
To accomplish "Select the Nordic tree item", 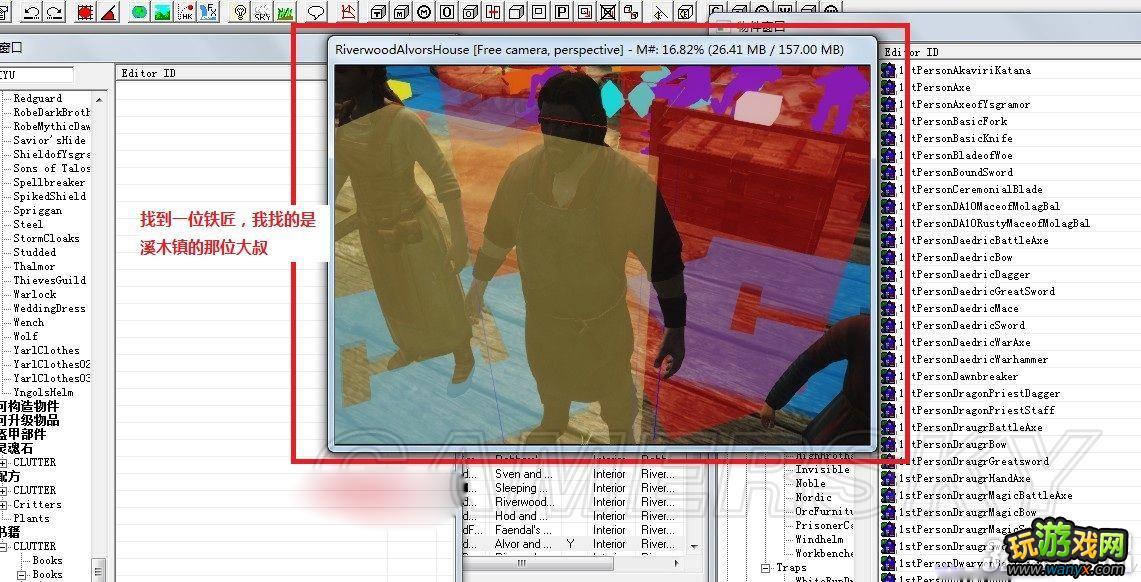I will pyautogui.click(x=813, y=498).
